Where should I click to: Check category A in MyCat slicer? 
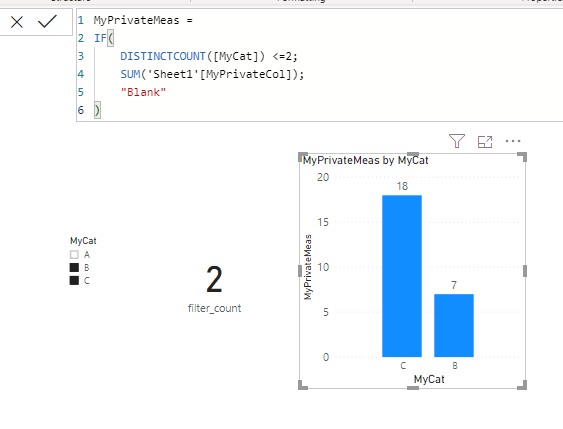tap(74, 255)
